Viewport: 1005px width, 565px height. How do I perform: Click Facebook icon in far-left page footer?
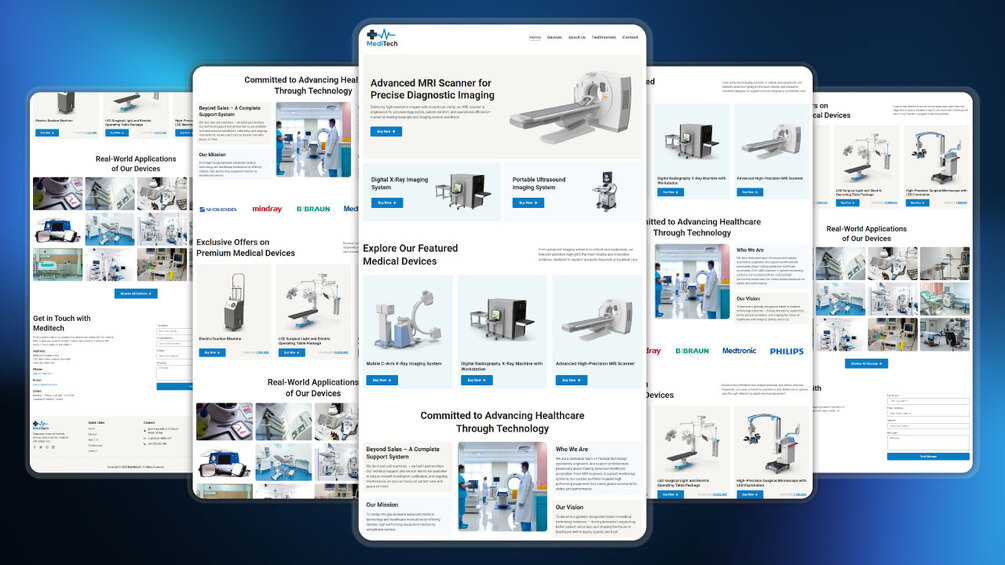pos(35,447)
